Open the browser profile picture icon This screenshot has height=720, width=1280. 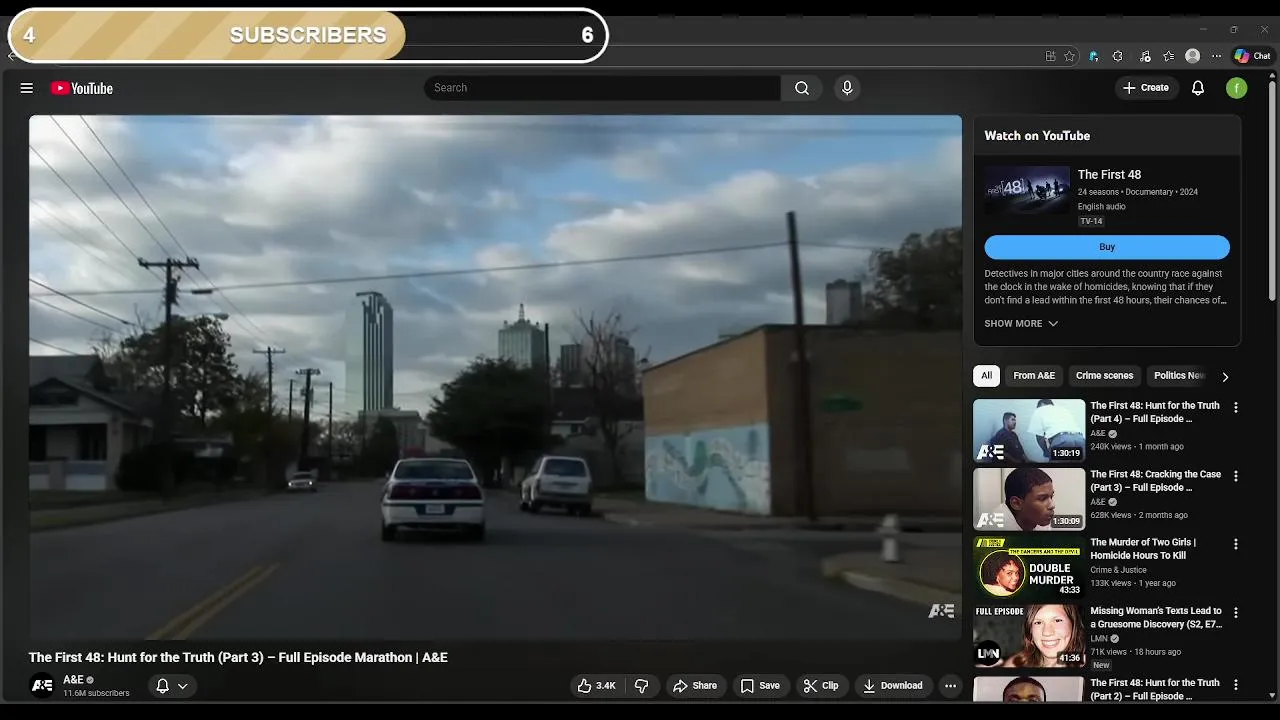pos(1192,56)
